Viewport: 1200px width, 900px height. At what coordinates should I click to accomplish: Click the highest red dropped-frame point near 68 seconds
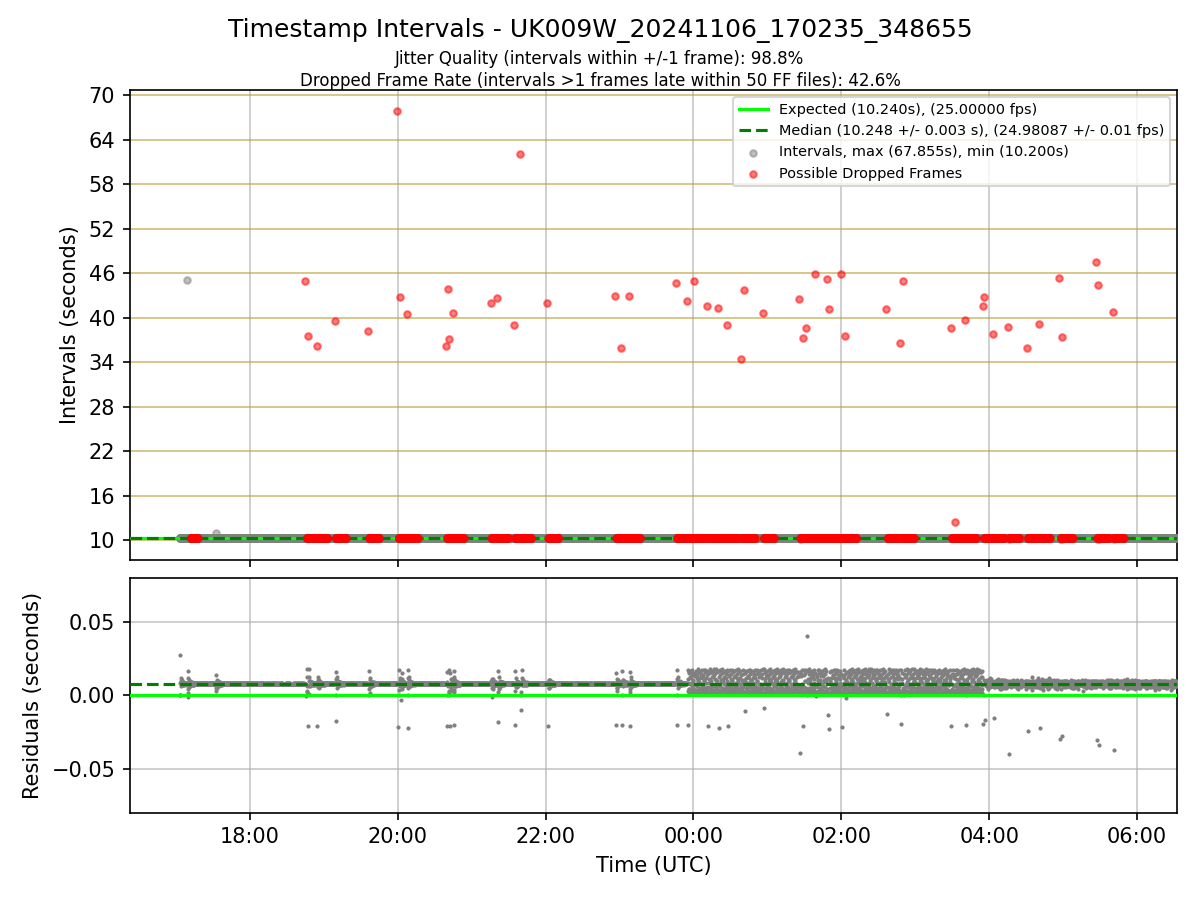pos(397,111)
